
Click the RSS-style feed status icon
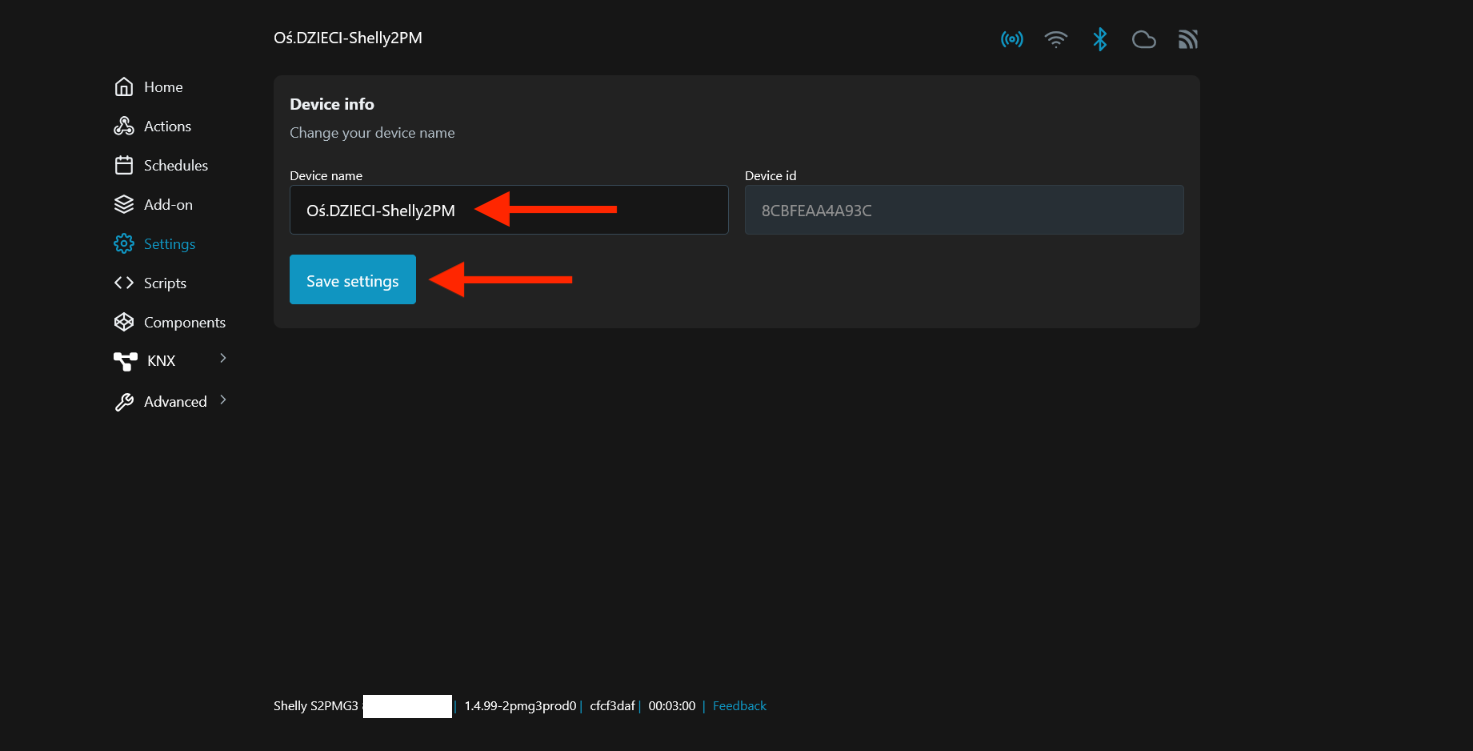coord(1188,39)
